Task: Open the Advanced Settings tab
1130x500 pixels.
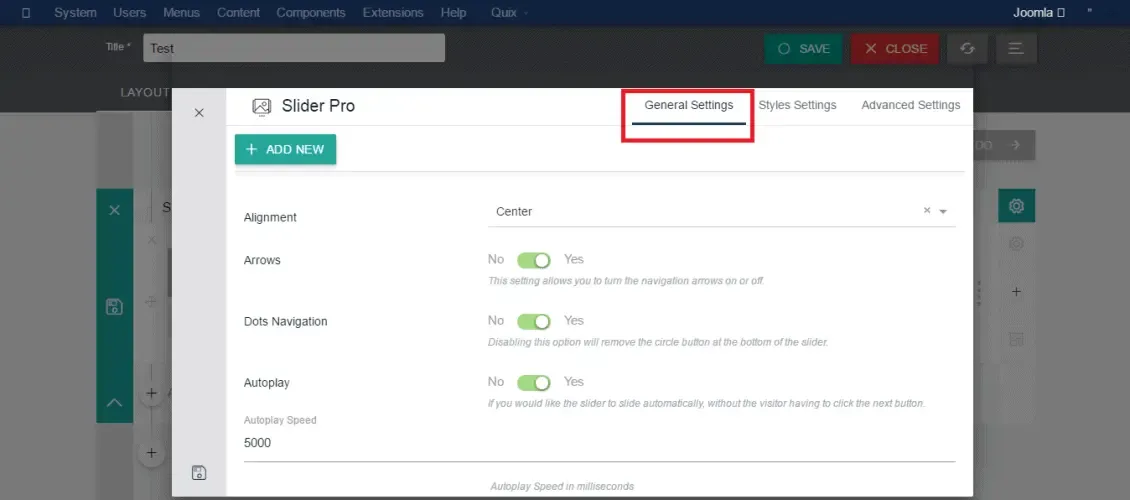Action: click(x=911, y=105)
